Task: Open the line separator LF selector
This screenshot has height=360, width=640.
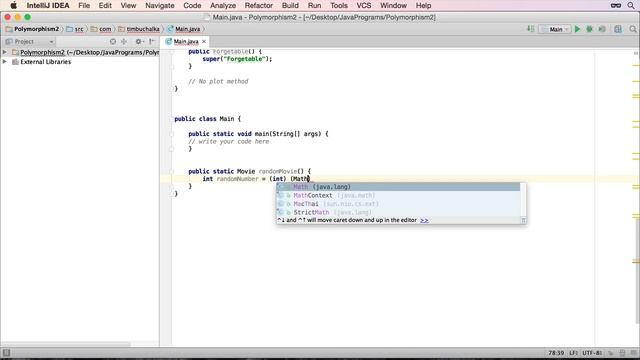Action: tap(573, 353)
